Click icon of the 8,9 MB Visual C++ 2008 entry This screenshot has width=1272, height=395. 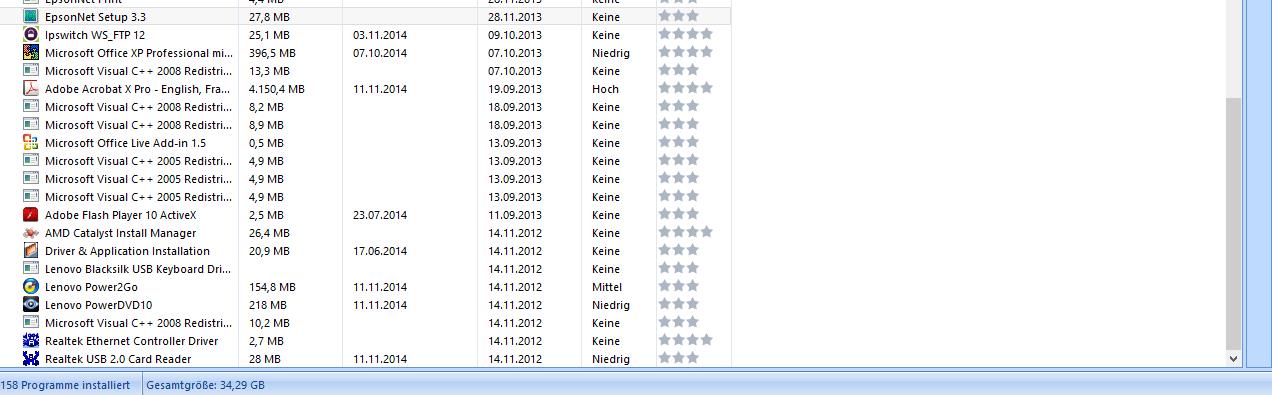[x=31, y=125]
